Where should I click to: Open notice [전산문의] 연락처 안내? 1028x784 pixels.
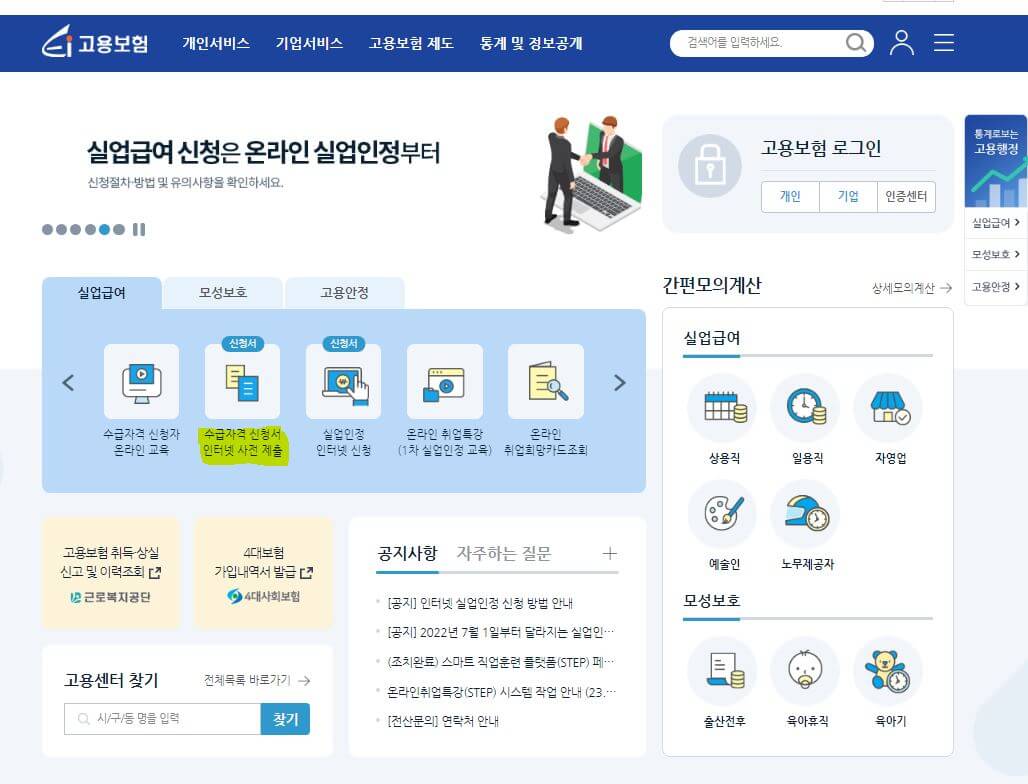pyautogui.click(x=443, y=721)
